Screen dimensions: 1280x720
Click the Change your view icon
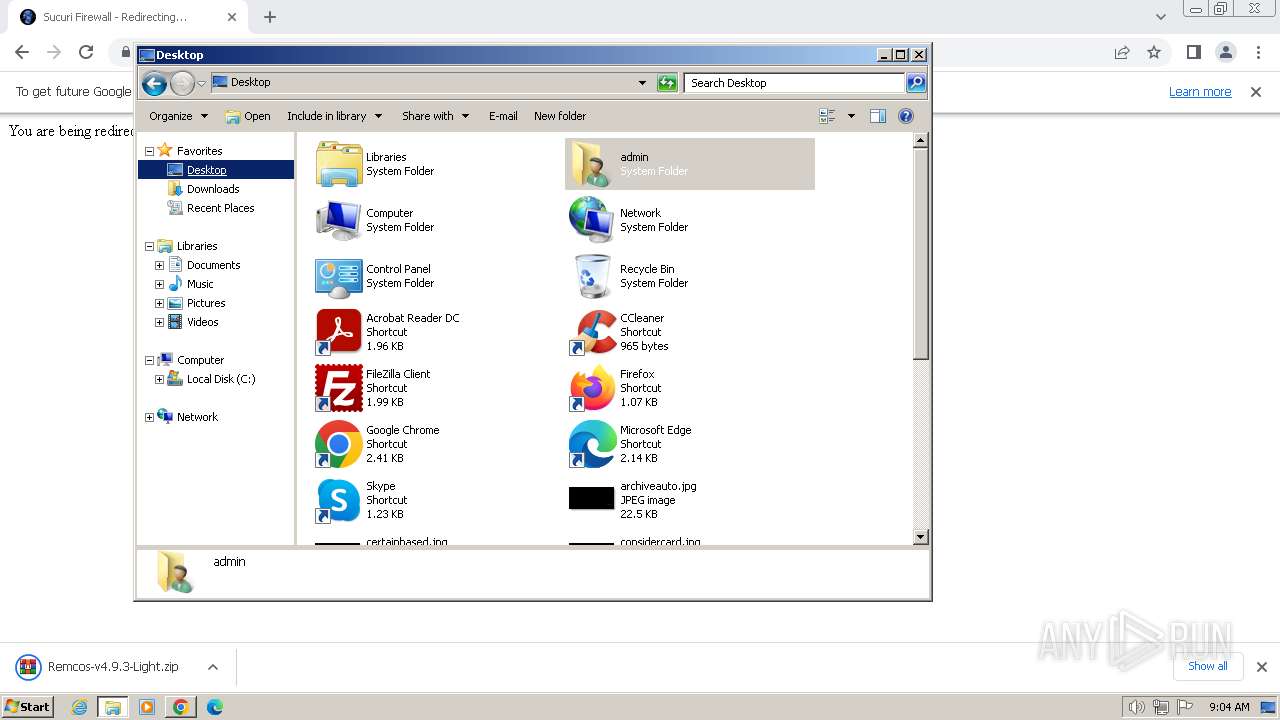[x=827, y=116]
